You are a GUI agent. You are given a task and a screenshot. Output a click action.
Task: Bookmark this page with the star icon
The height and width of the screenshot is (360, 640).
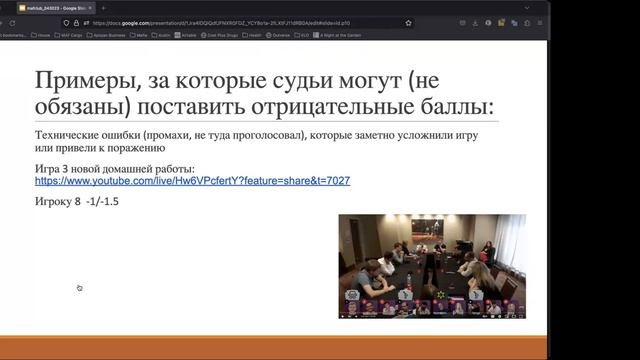coord(409,23)
